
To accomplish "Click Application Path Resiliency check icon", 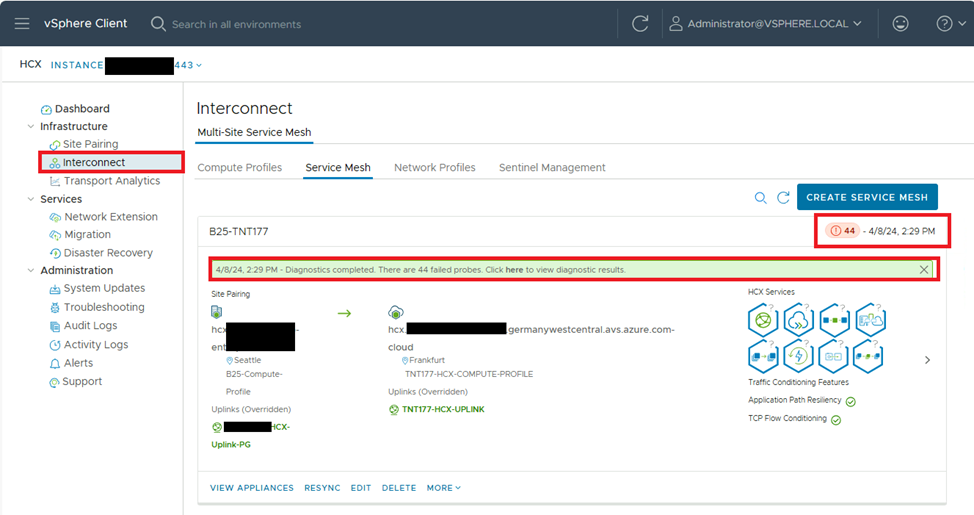I will [851, 402].
